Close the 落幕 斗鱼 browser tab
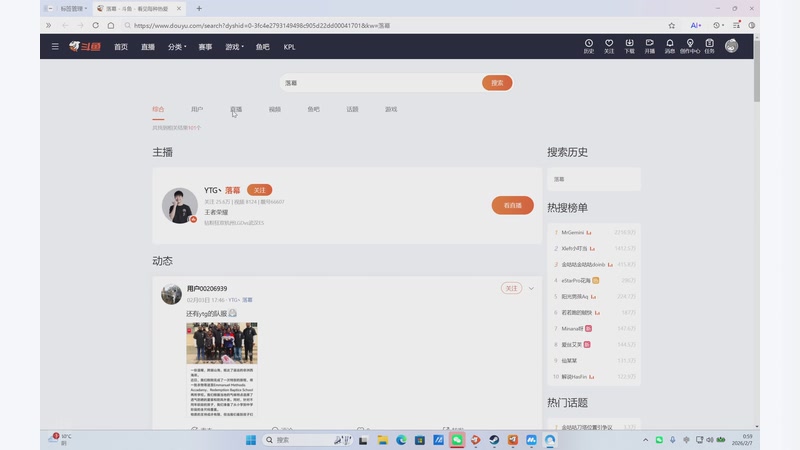This screenshot has height=450, width=800. pyautogui.click(x=179, y=9)
